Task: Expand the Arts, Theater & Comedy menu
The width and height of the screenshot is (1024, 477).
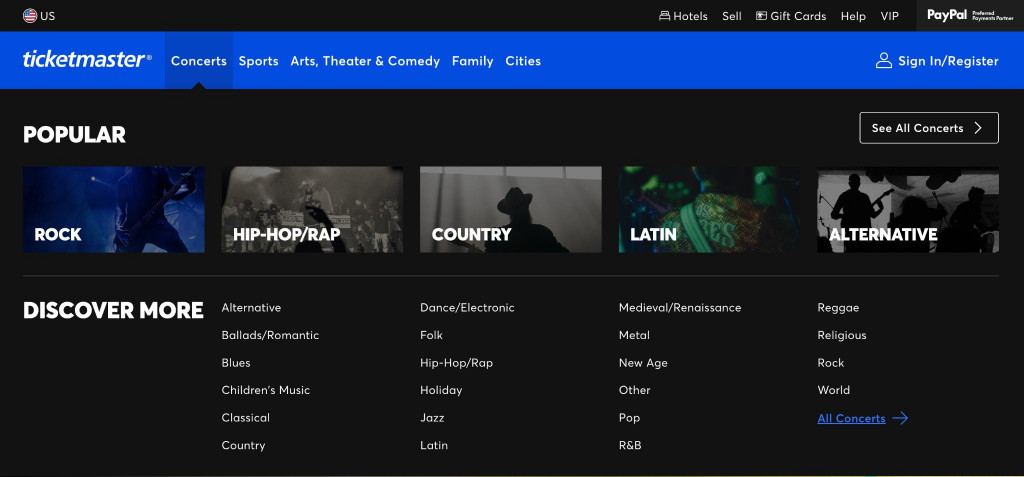Action: pyautogui.click(x=365, y=61)
